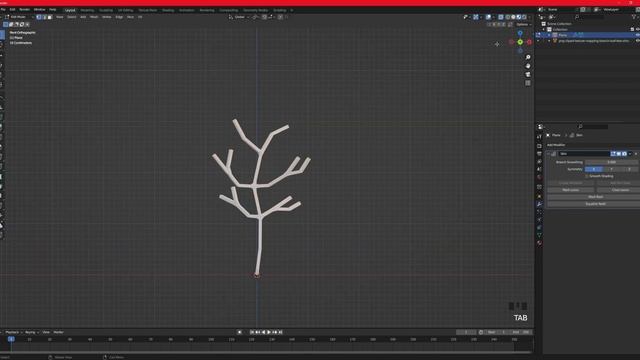Screen dimensions: 640x360
Task: Click the timeline current frame marker
Action: [11, 339]
